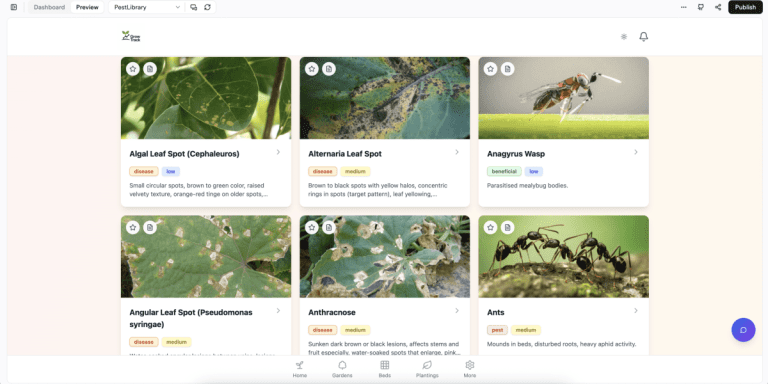The height and width of the screenshot is (384, 768).
Task: Open Anthracnose title
Action: pyautogui.click(x=332, y=312)
